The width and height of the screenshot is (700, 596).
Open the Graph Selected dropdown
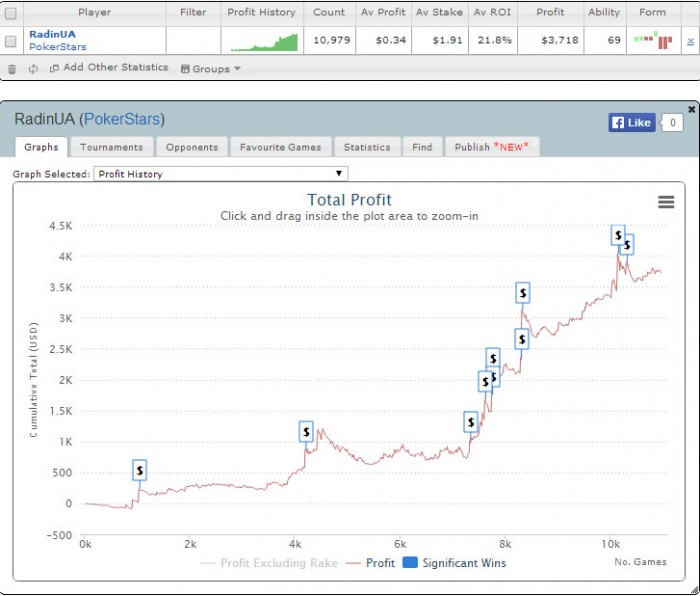pos(221,174)
